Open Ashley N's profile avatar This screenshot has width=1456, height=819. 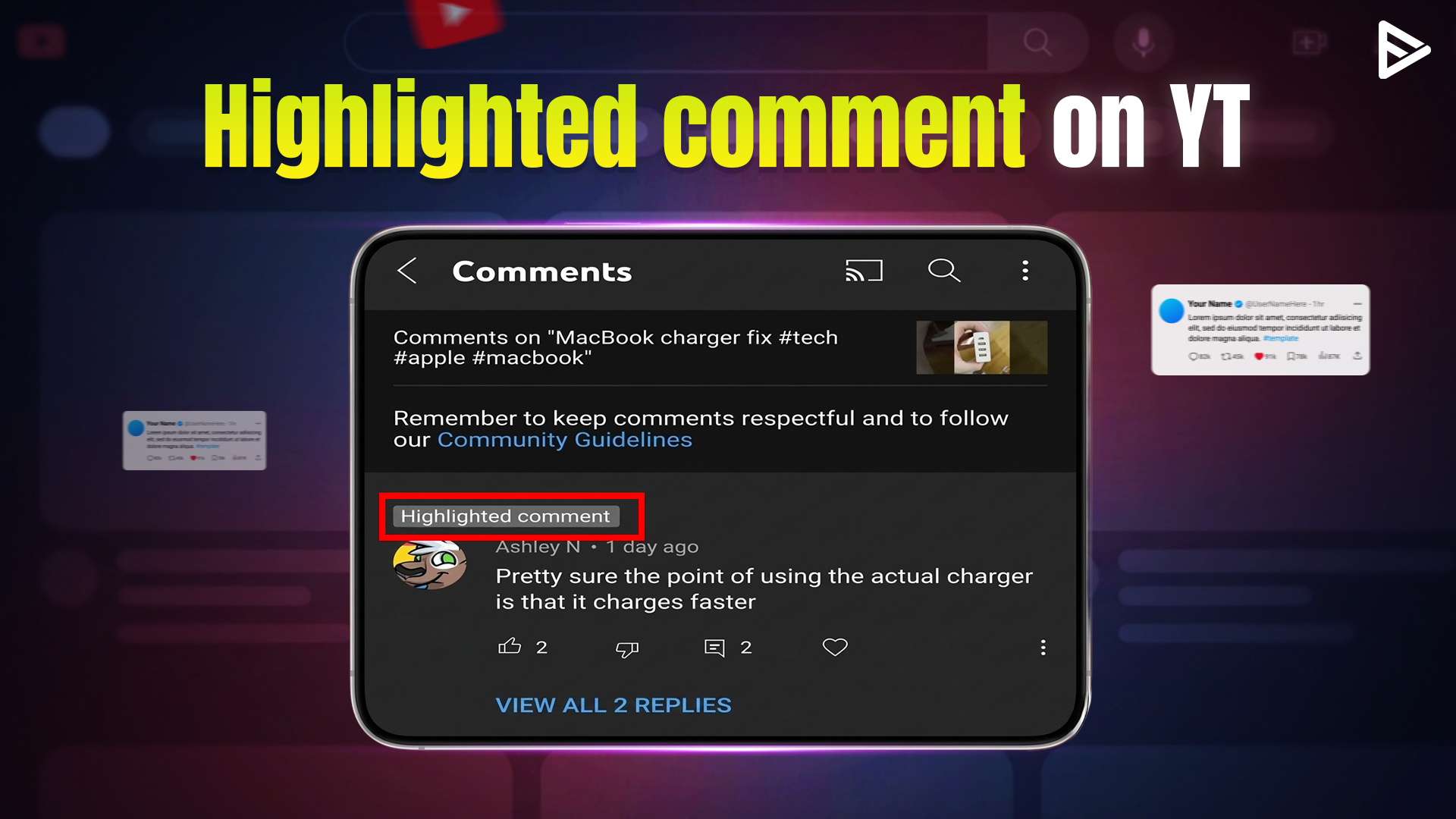pos(429,566)
